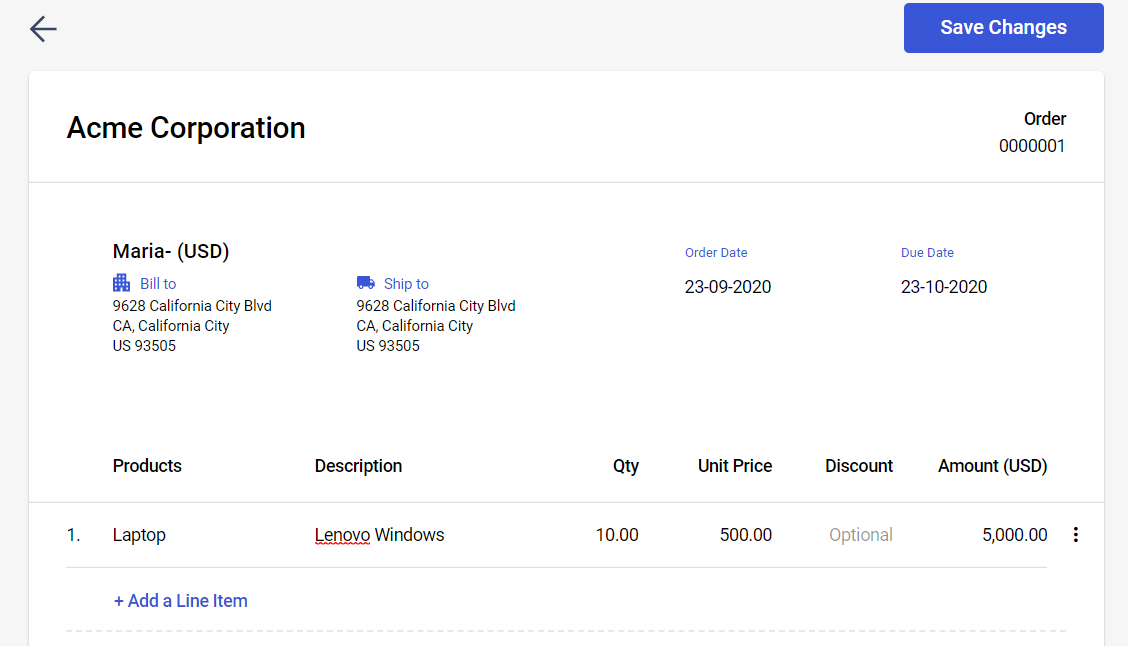Go back using the left arrow icon
The width and height of the screenshot is (1128, 646).
point(43,29)
